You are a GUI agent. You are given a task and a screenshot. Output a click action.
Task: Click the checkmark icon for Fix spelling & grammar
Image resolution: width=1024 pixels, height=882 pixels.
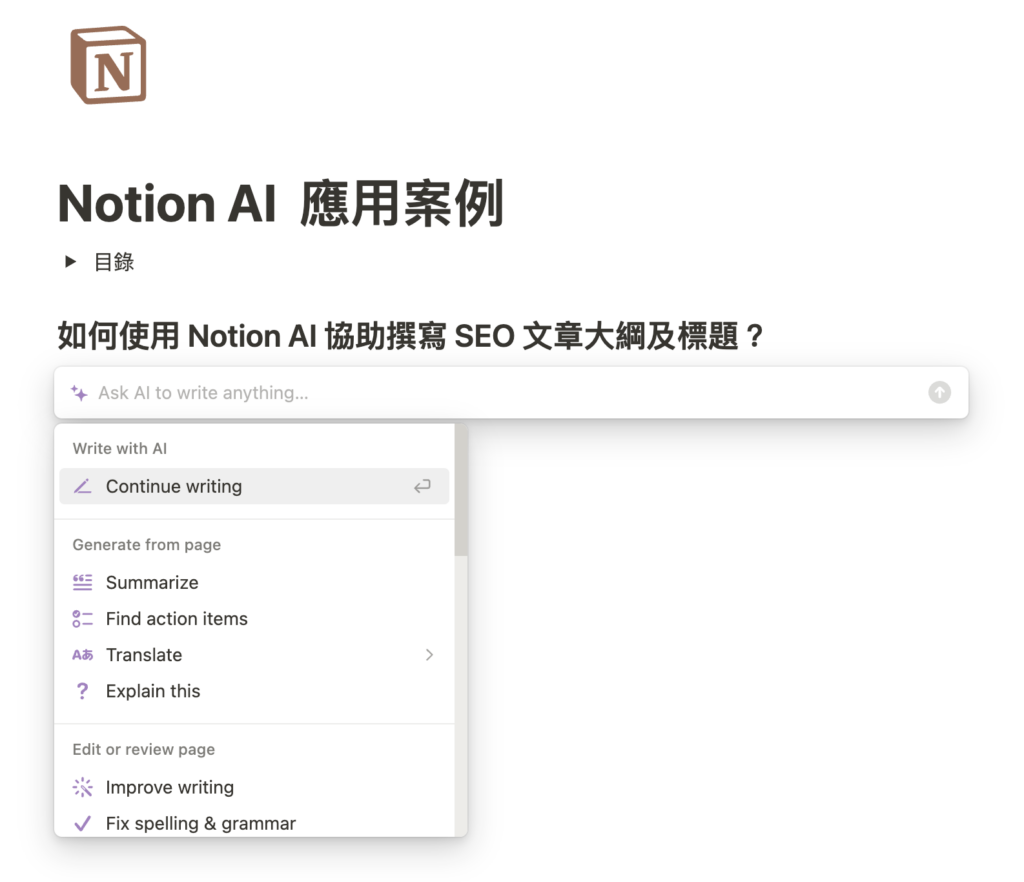click(x=82, y=823)
